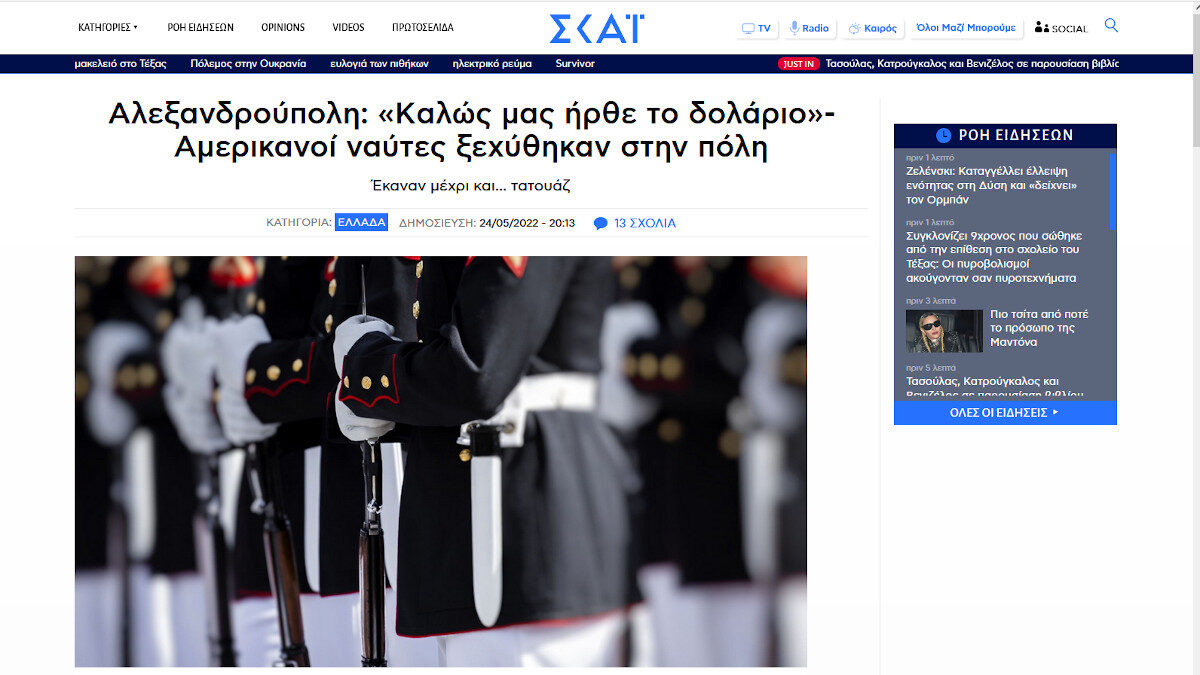The width and height of the screenshot is (1200, 675).
Task: Click the clock icon beside ΡΟΗ ΕΙΔΗΣΕΩΝ
Action: point(943,135)
